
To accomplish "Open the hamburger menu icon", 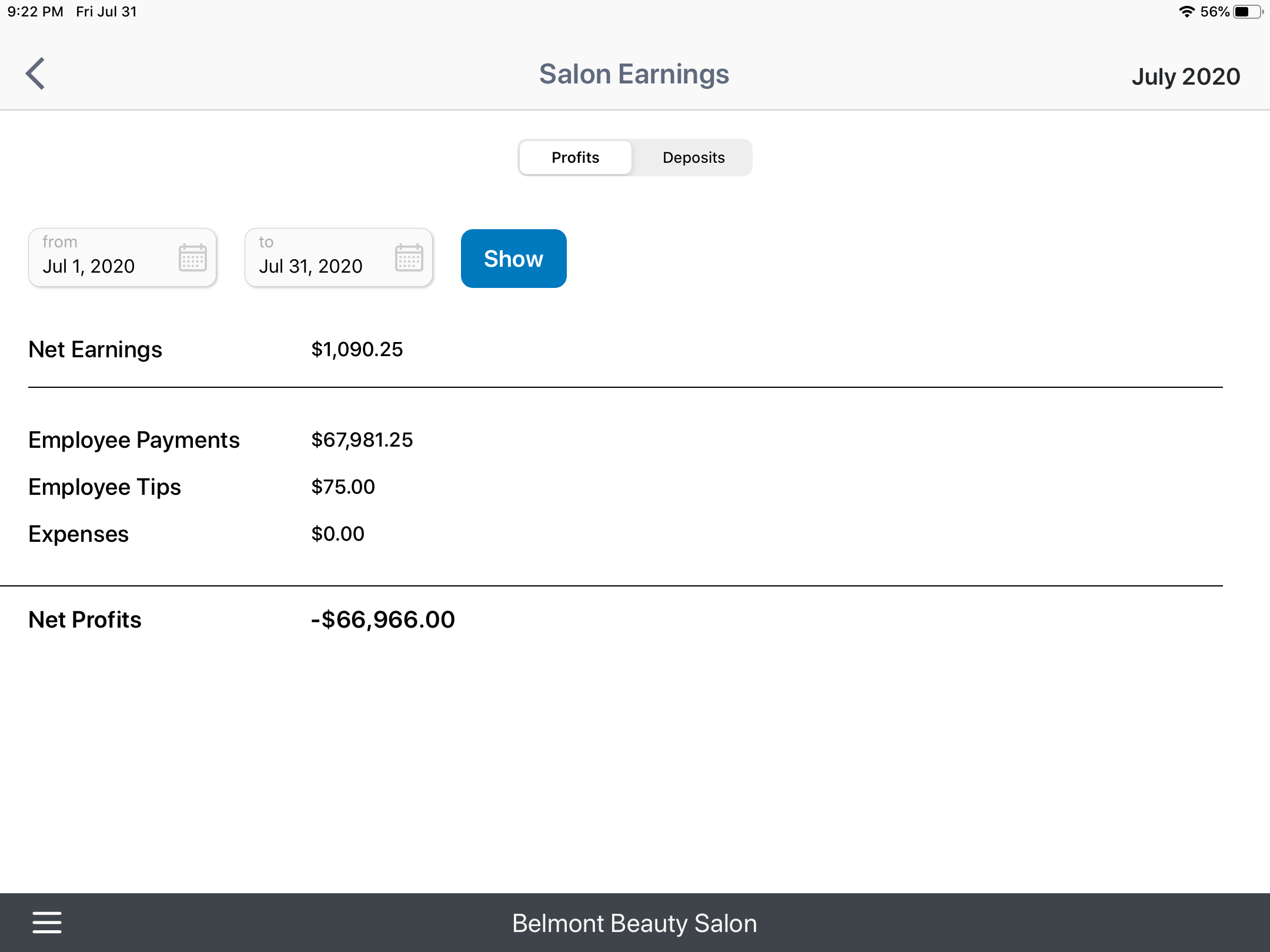I will pyautogui.click(x=47, y=922).
